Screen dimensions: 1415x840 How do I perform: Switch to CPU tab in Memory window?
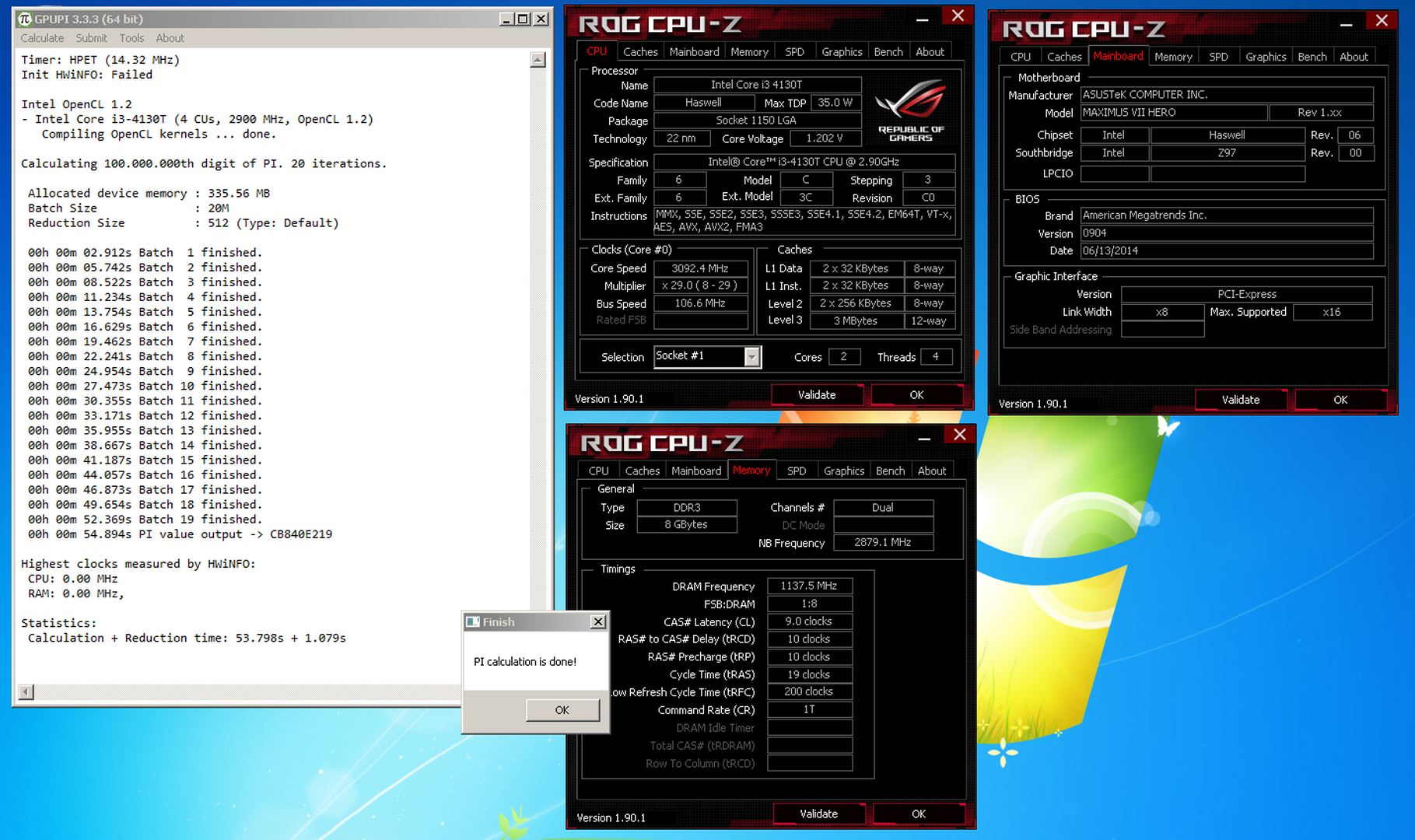598,471
